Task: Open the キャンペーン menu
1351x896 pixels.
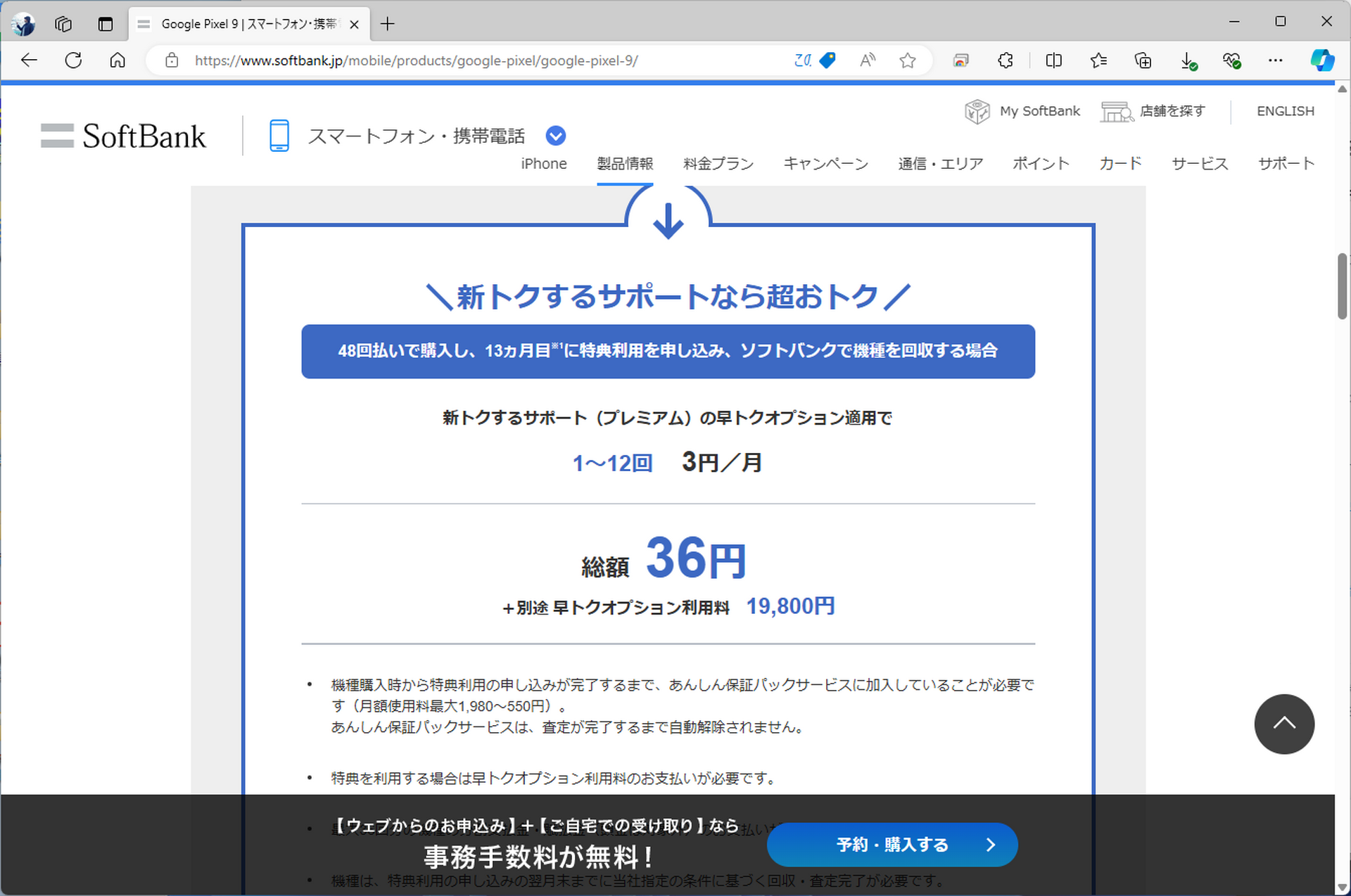Action: pyautogui.click(x=826, y=164)
